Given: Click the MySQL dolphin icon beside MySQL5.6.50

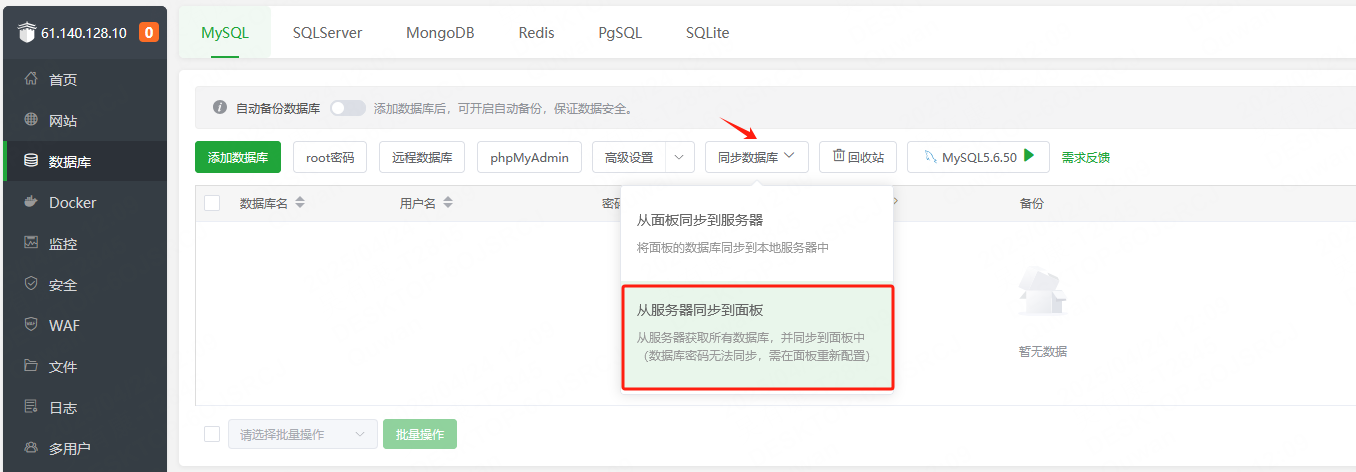Looking at the screenshot, I should point(930,157).
